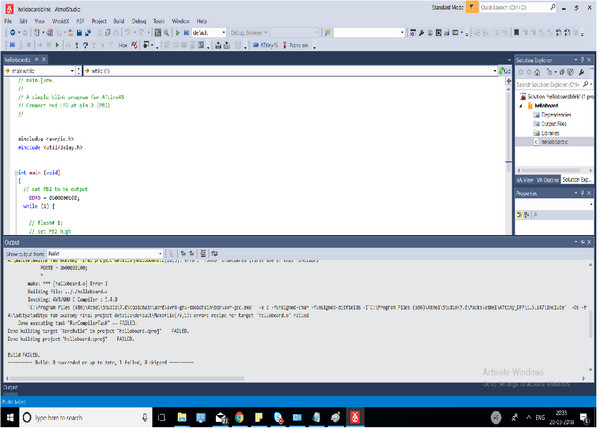Switch to the VA Outline tab
The height and width of the screenshot is (428, 600).
pos(547,180)
